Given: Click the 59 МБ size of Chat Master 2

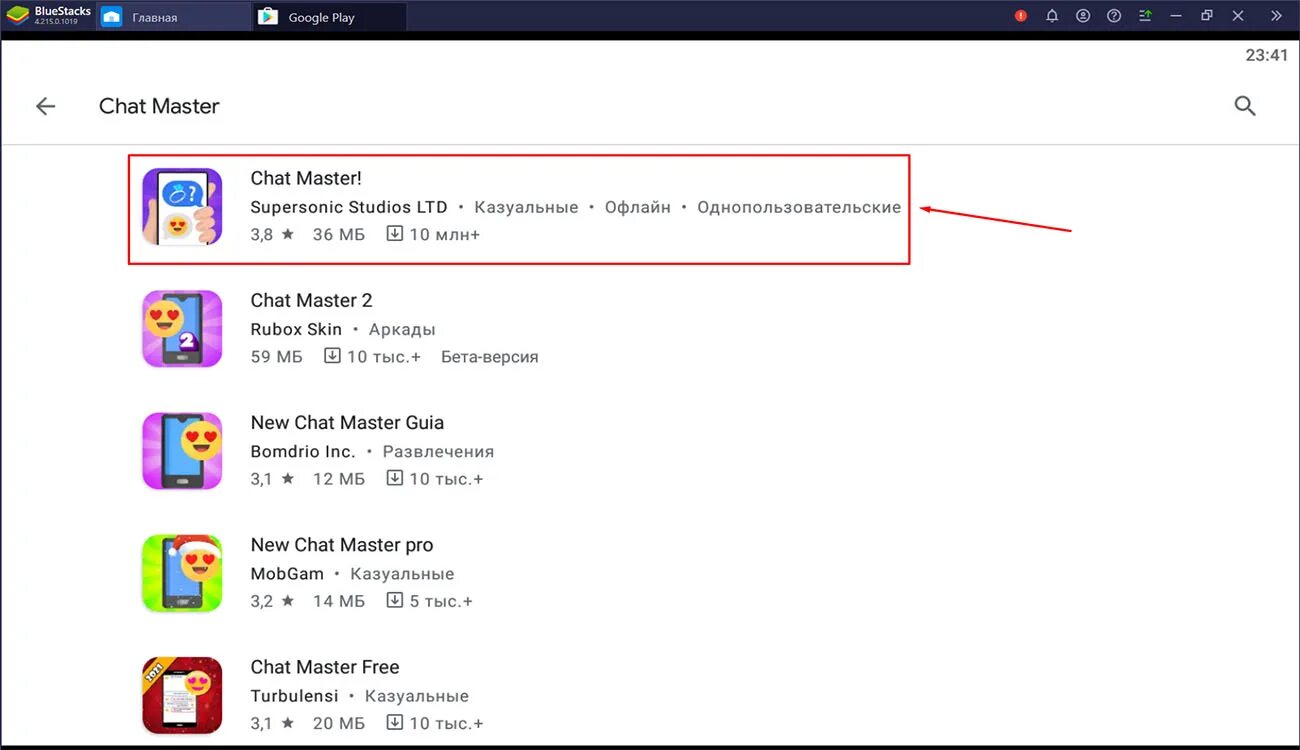Looking at the screenshot, I should pyautogui.click(x=276, y=357).
